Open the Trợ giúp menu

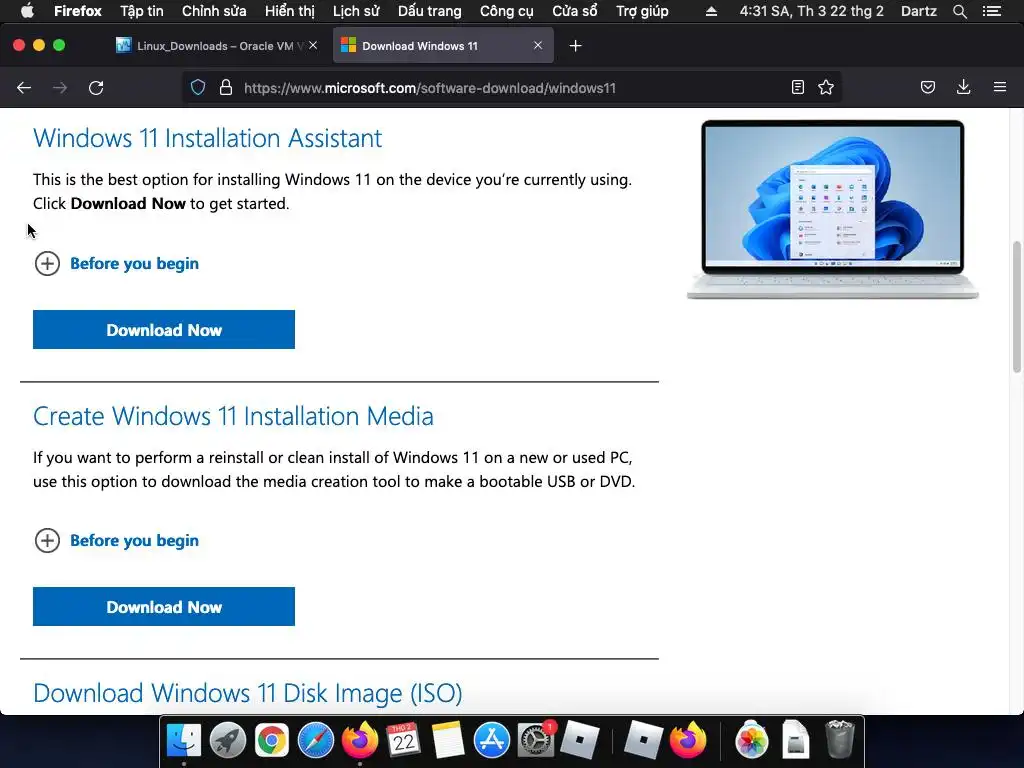(642, 11)
